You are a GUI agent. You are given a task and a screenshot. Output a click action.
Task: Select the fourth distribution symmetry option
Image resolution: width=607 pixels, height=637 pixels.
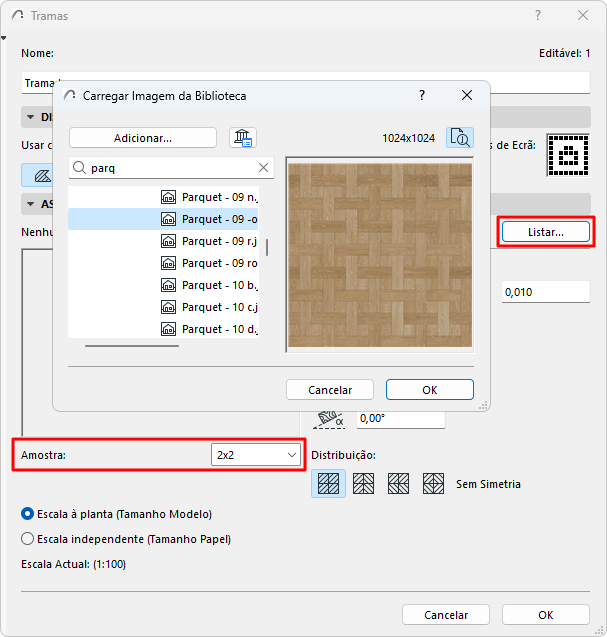click(x=433, y=483)
